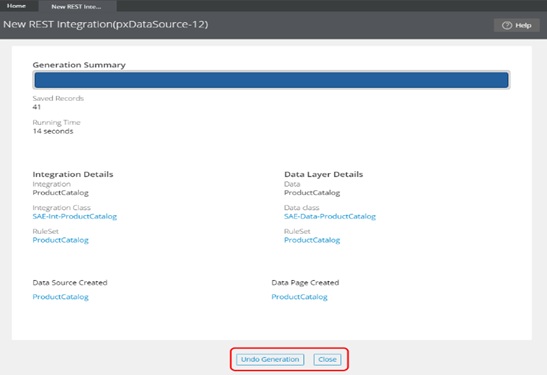
Task: Switch to the Home tab
Action: click(x=16, y=6)
